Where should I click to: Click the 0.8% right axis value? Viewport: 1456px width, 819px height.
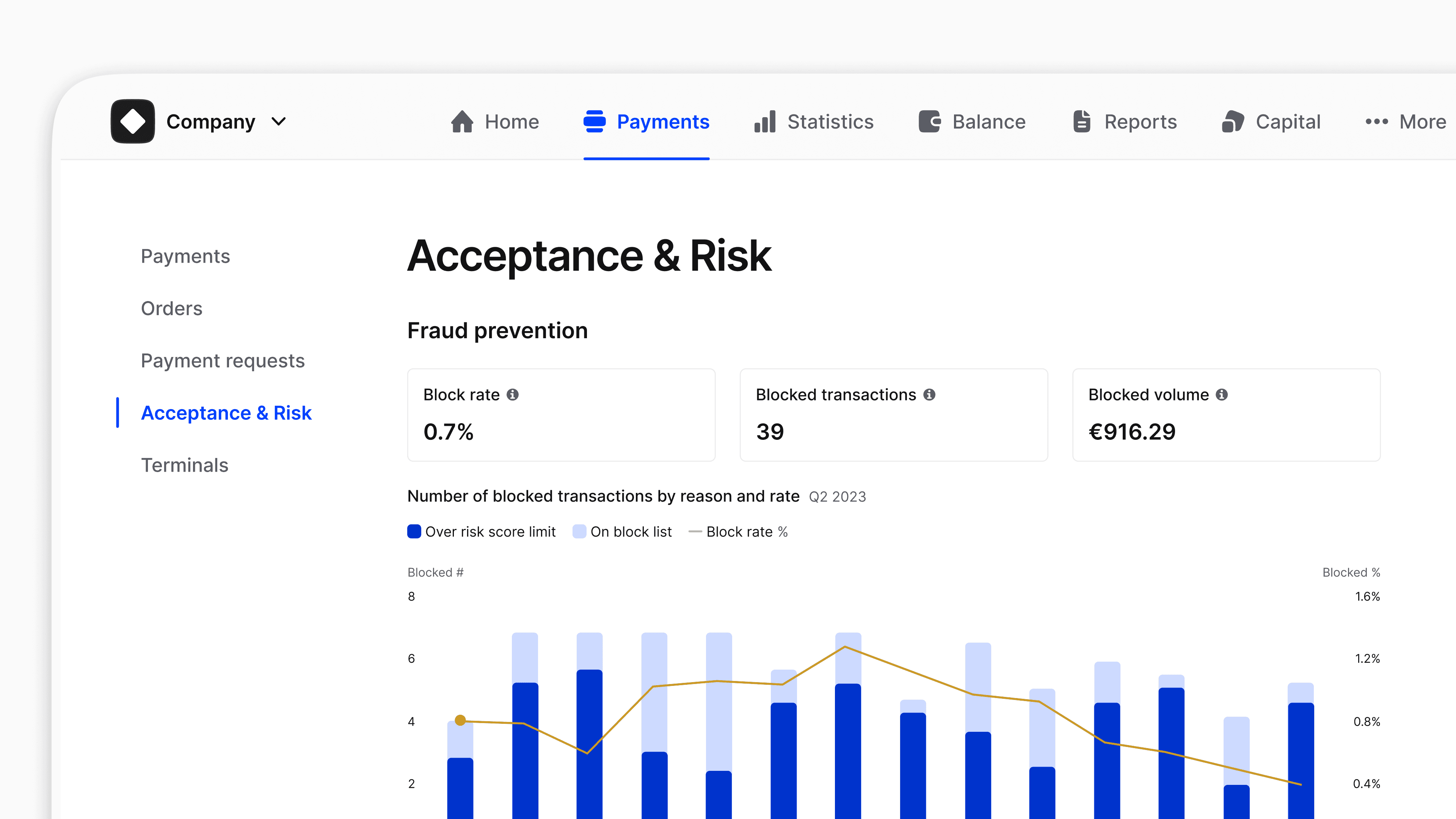tap(1367, 722)
